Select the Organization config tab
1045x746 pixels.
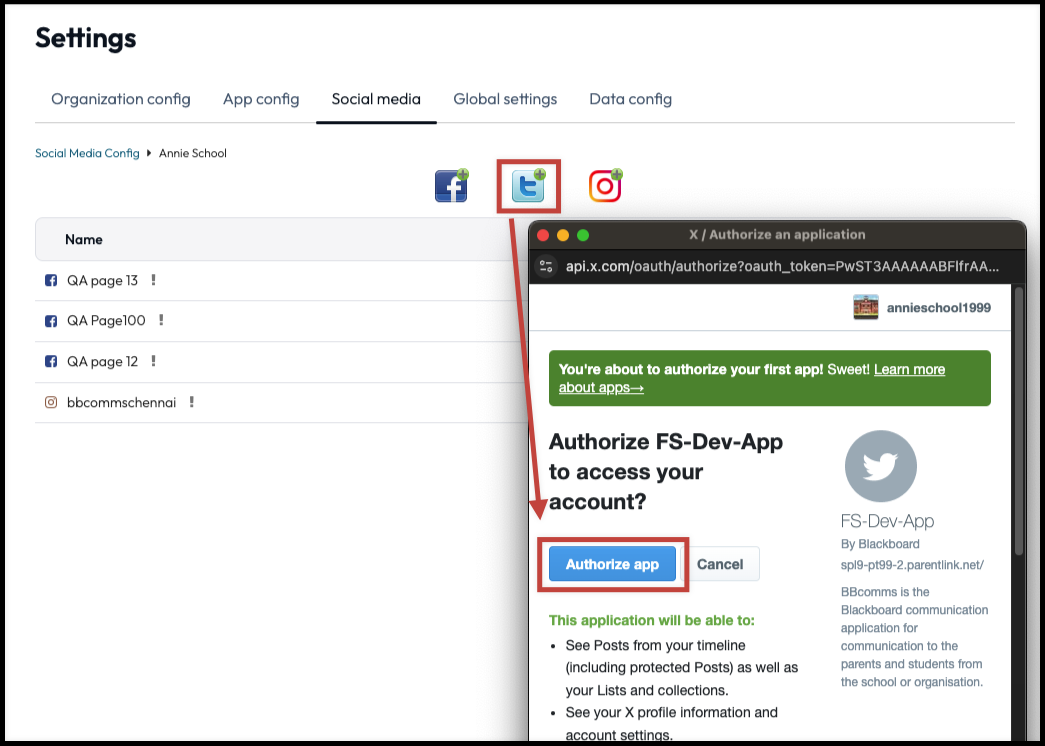click(x=120, y=99)
